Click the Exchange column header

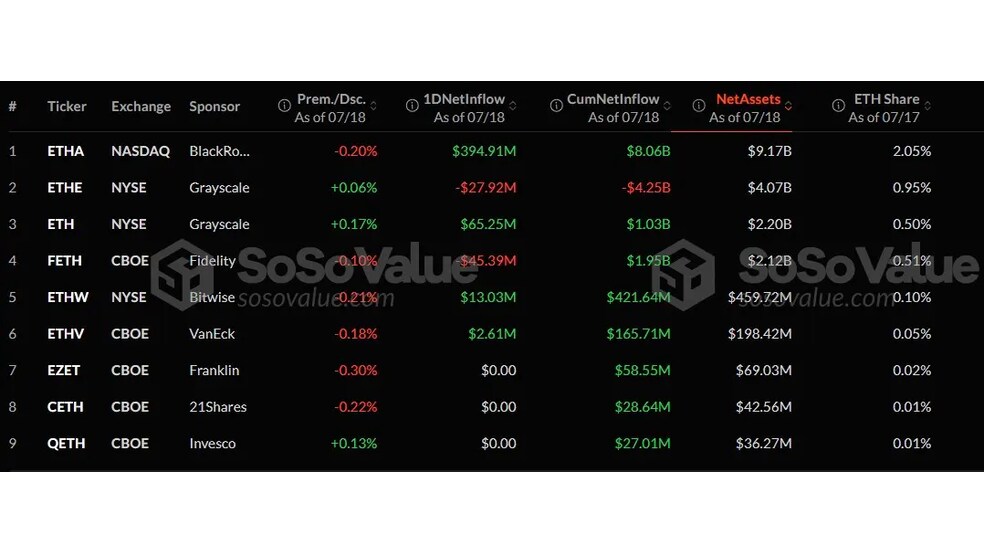point(141,106)
